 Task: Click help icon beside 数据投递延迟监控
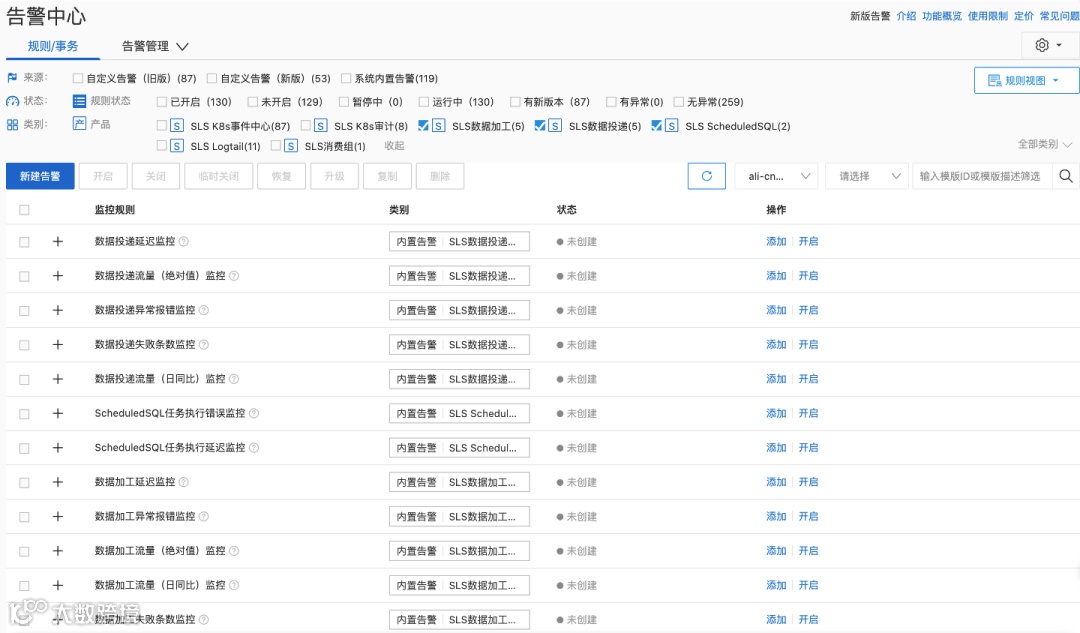[184, 242]
